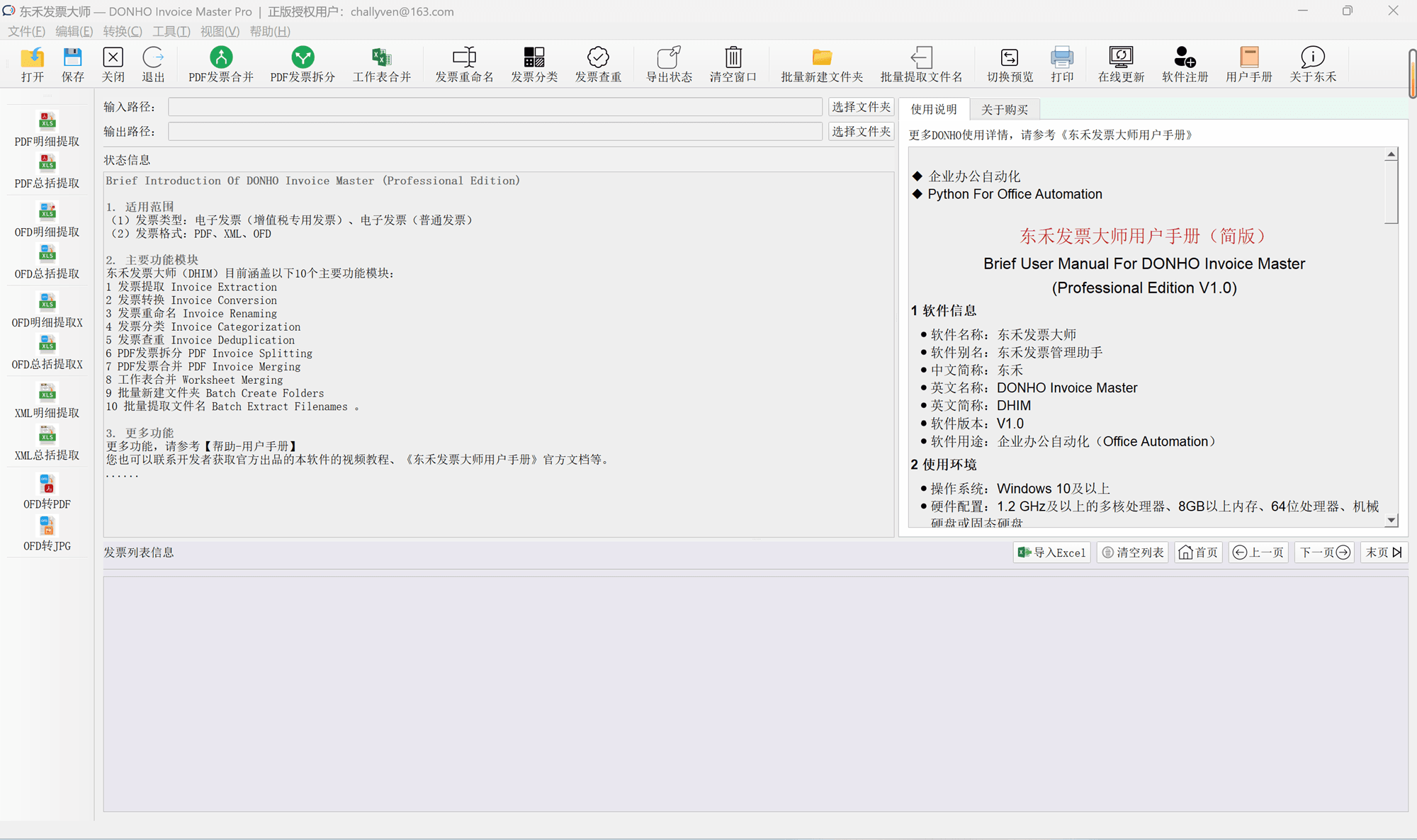Viewport: 1417px width, 840px height.
Task: Open 软件注册 software registration
Action: pos(1185,64)
